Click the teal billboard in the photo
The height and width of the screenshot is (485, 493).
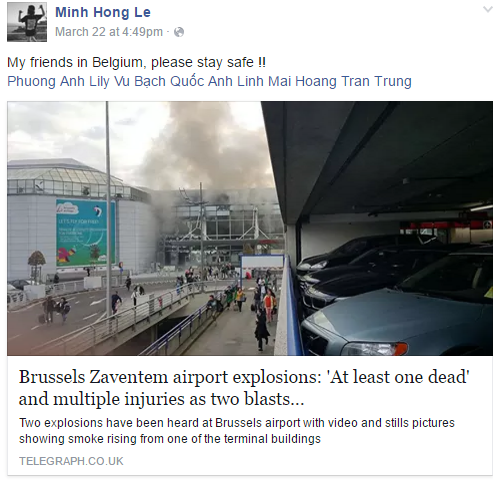tap(85, 232)
